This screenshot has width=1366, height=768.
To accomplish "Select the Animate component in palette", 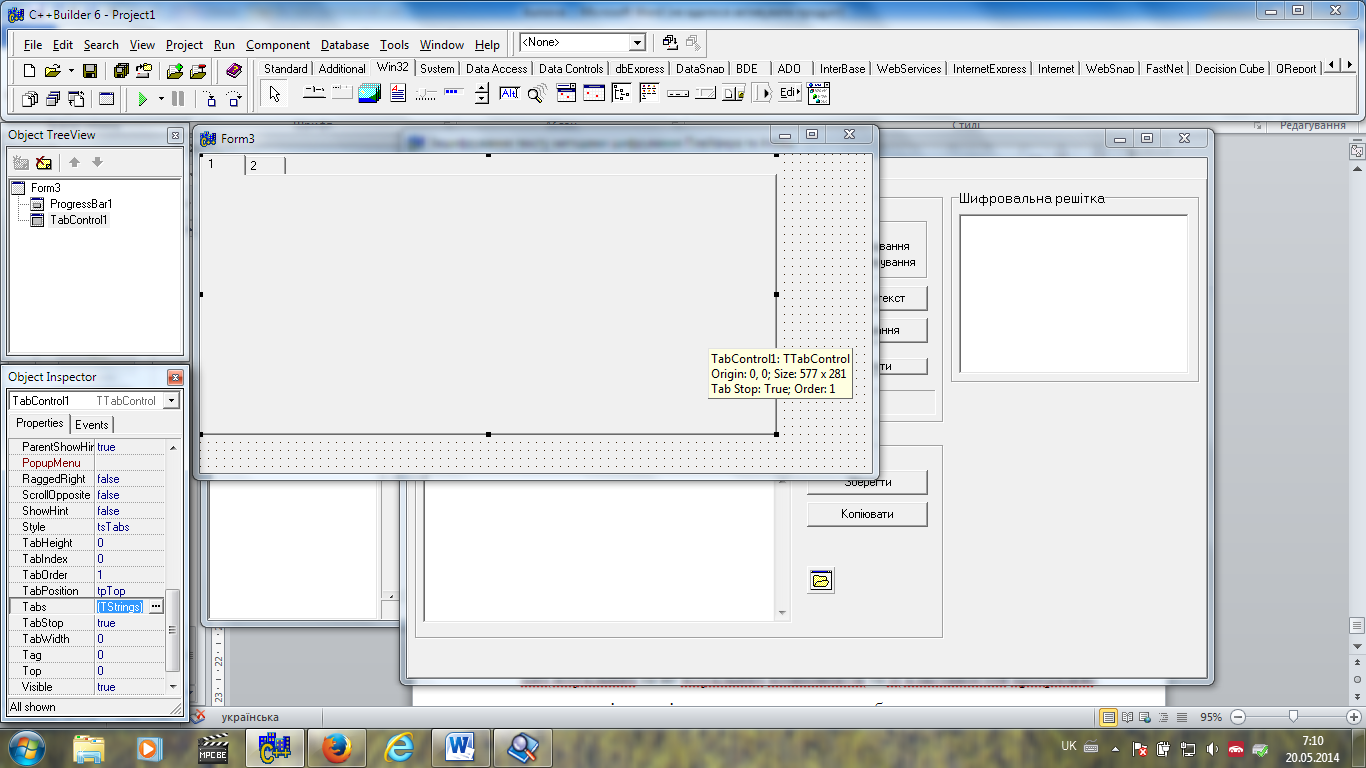I will pyautogui.click(x=538, y=94).
